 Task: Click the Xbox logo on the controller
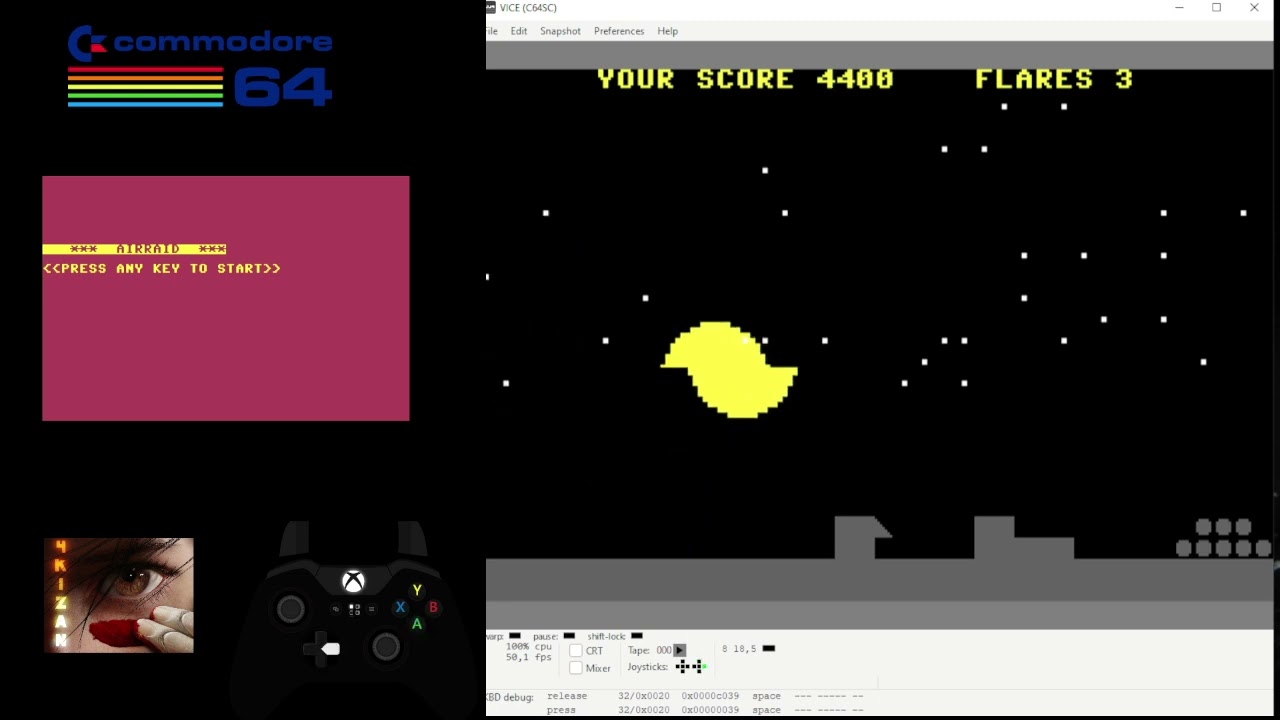(x=353, y=581)
